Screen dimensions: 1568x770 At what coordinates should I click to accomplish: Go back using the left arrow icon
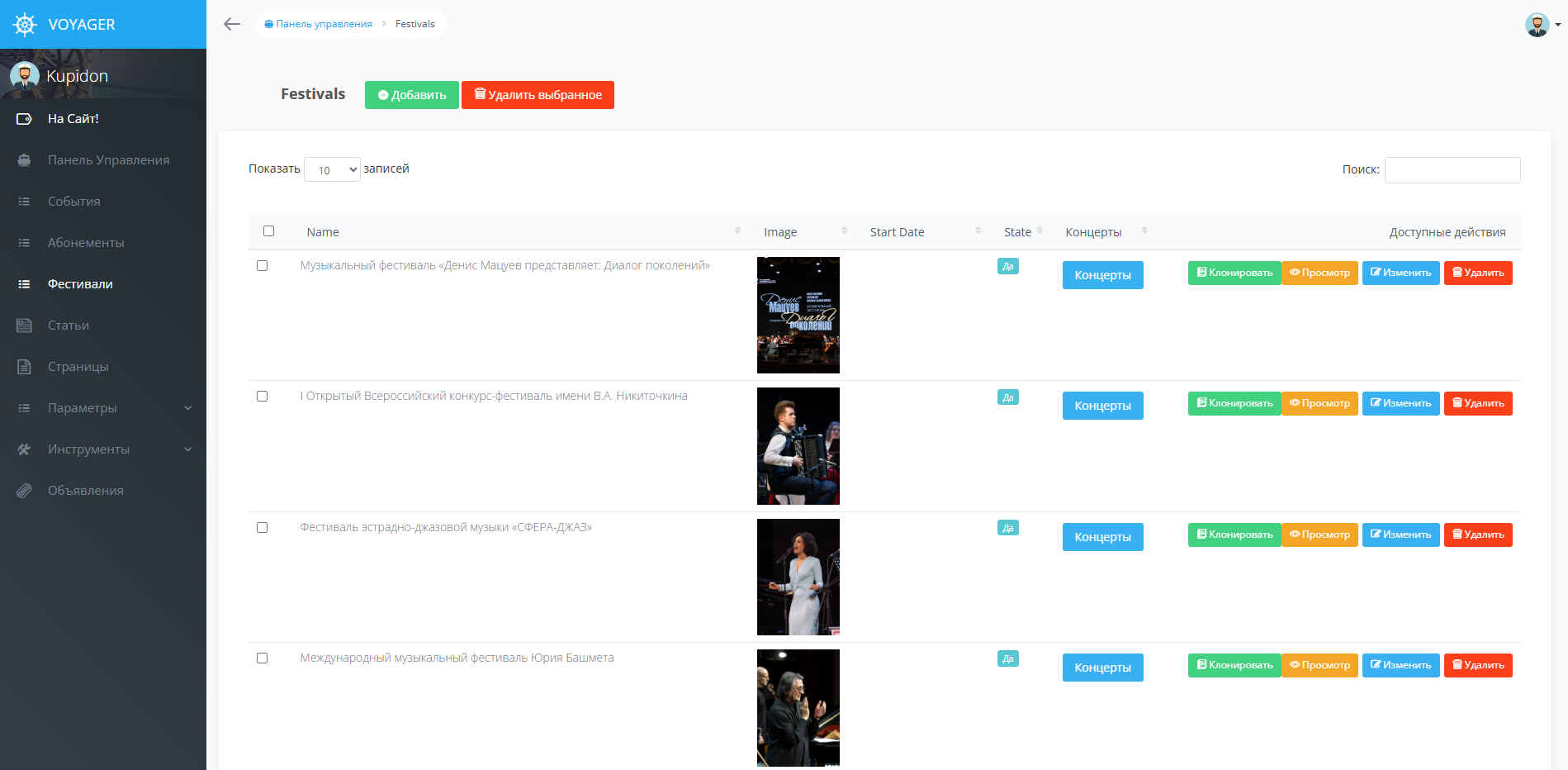pyautogui.click(x=232, y=24)
